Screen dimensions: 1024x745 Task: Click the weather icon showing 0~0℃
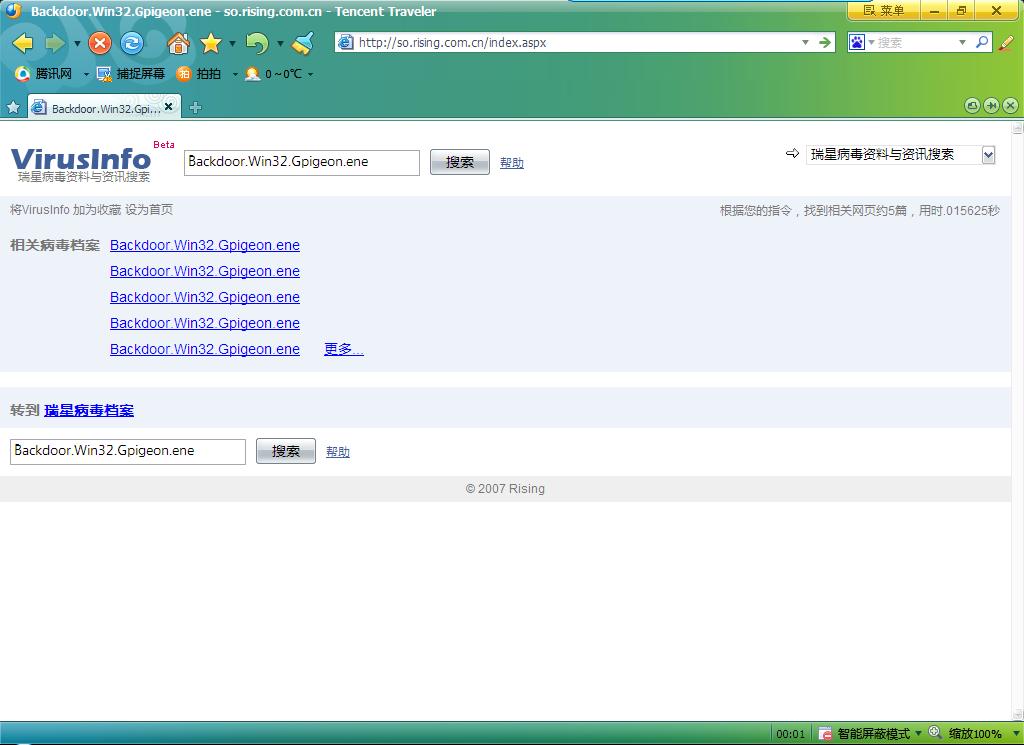point(252,74)
